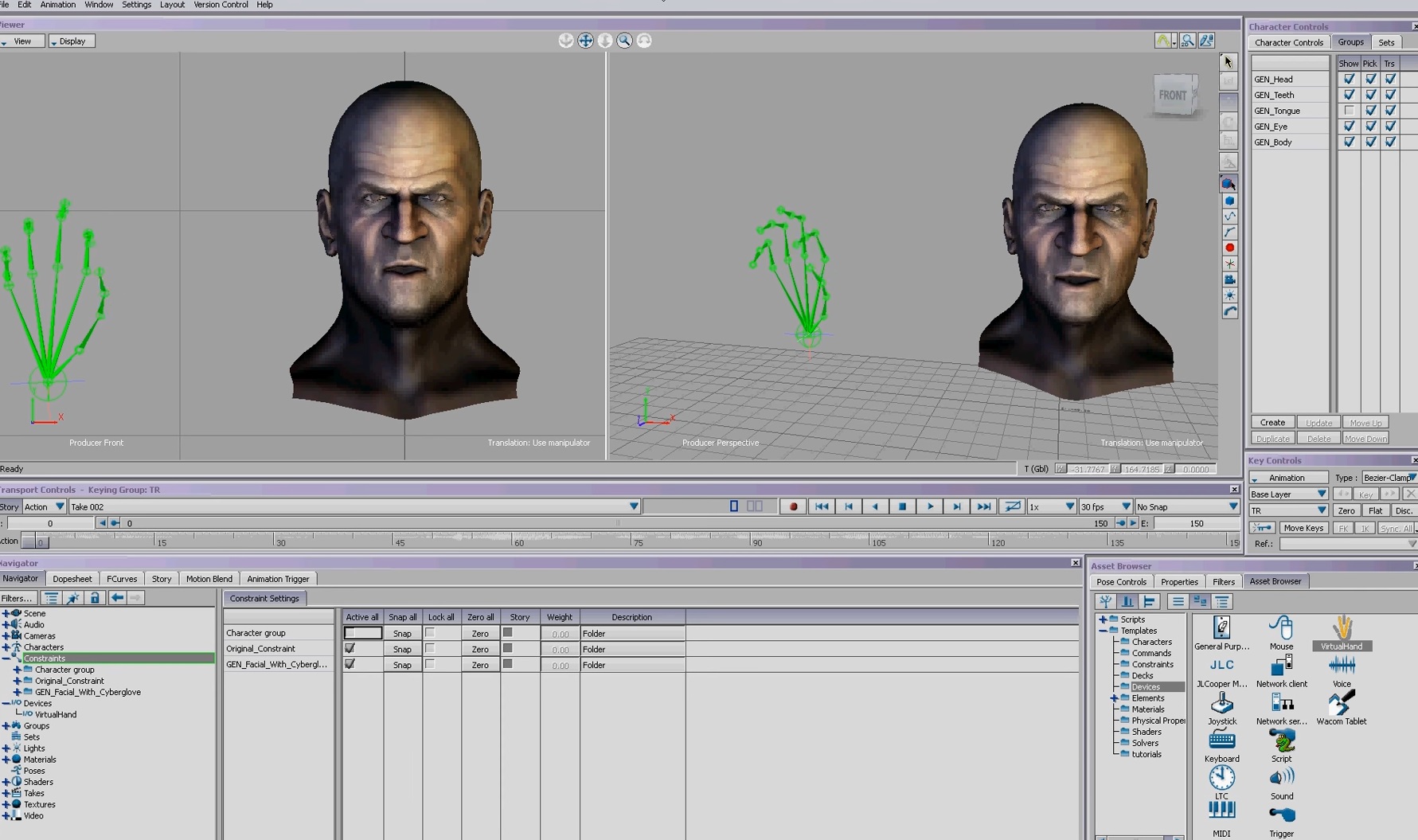Jump to the start of the take
The width and height of the screenshot is (1418, 840).
point(821,506)
